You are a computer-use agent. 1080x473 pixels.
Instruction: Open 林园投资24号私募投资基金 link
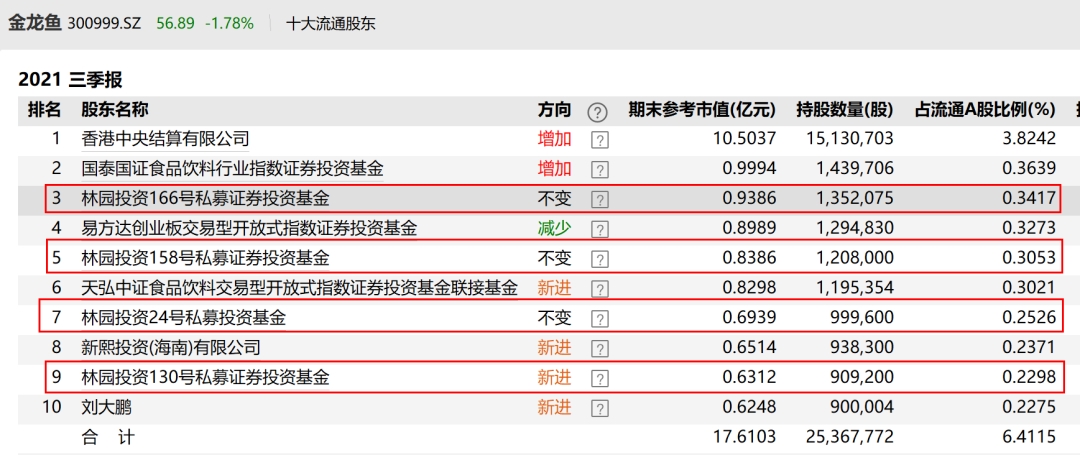[x=183, y=318]
